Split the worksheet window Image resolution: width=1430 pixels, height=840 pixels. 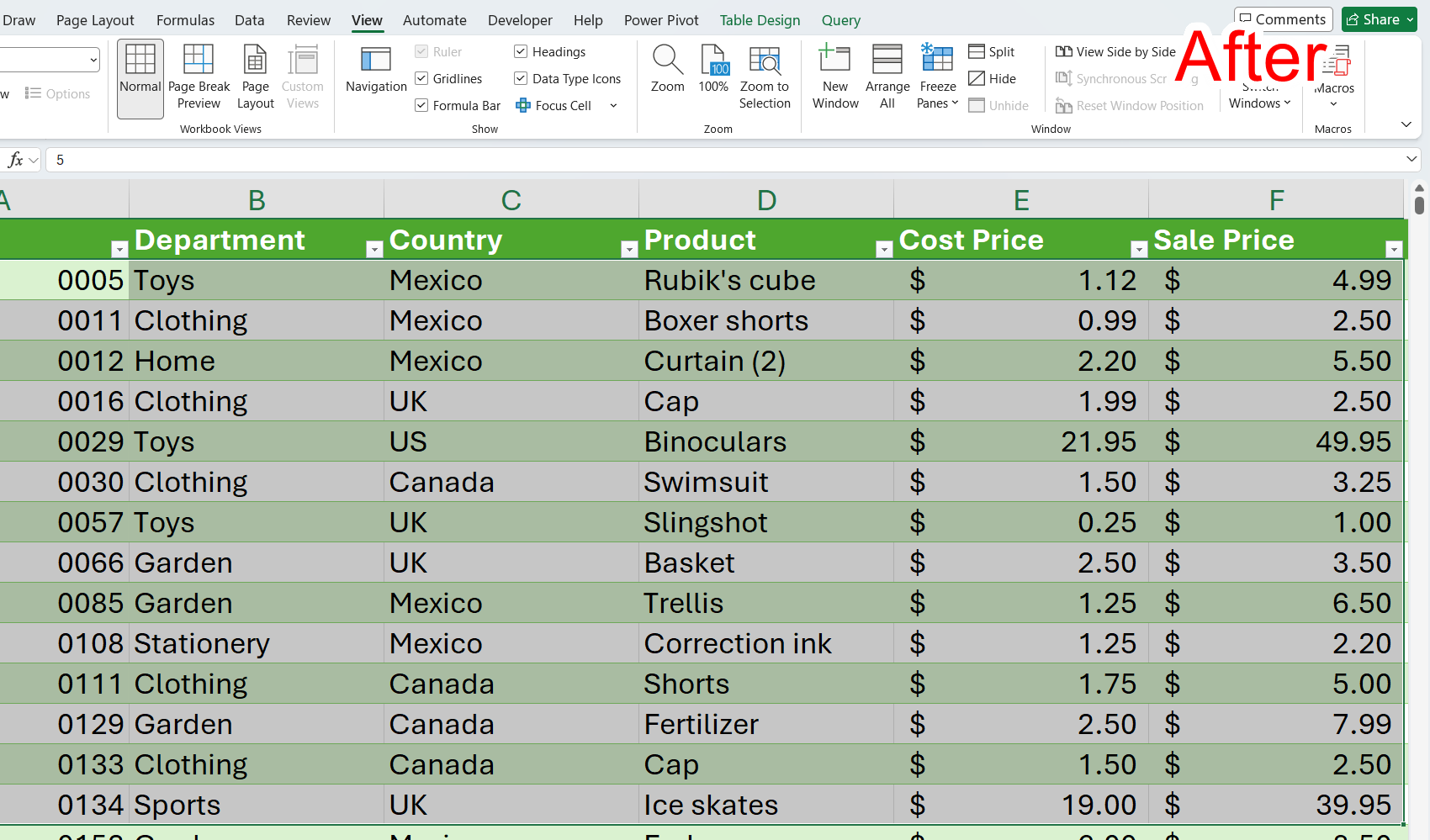click(992, 52)
